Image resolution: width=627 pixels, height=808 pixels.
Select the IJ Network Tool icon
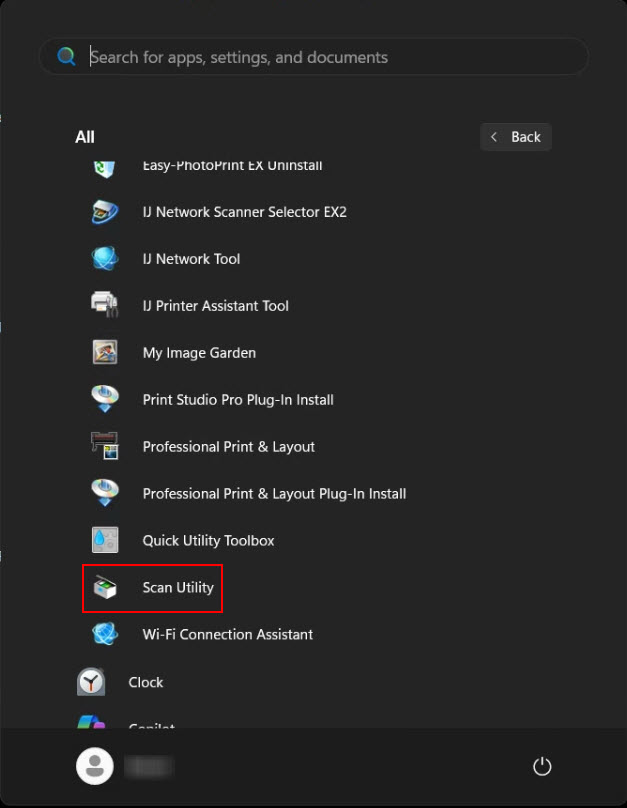tap(104, 258)
